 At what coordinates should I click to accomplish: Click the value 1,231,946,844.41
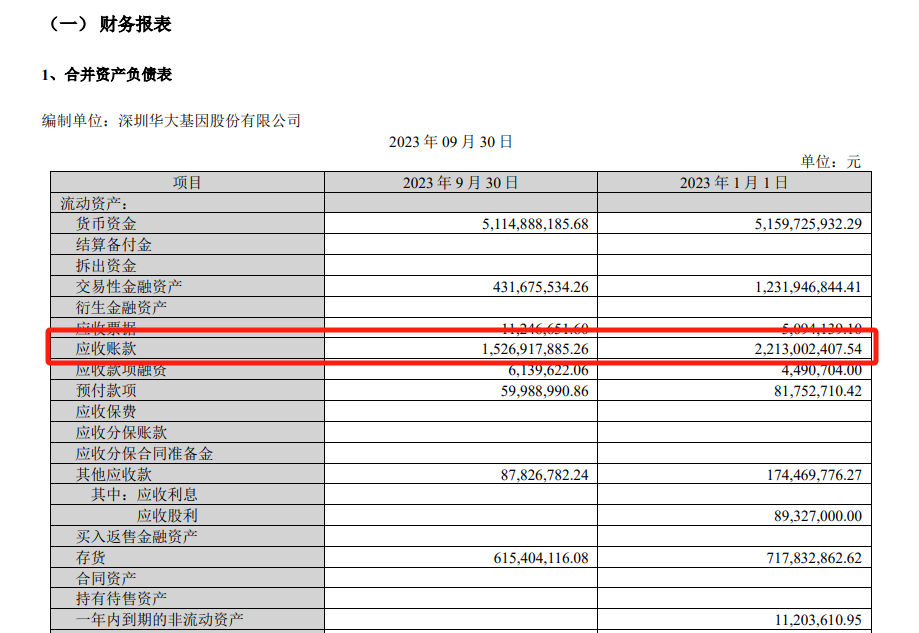[797, 287]
